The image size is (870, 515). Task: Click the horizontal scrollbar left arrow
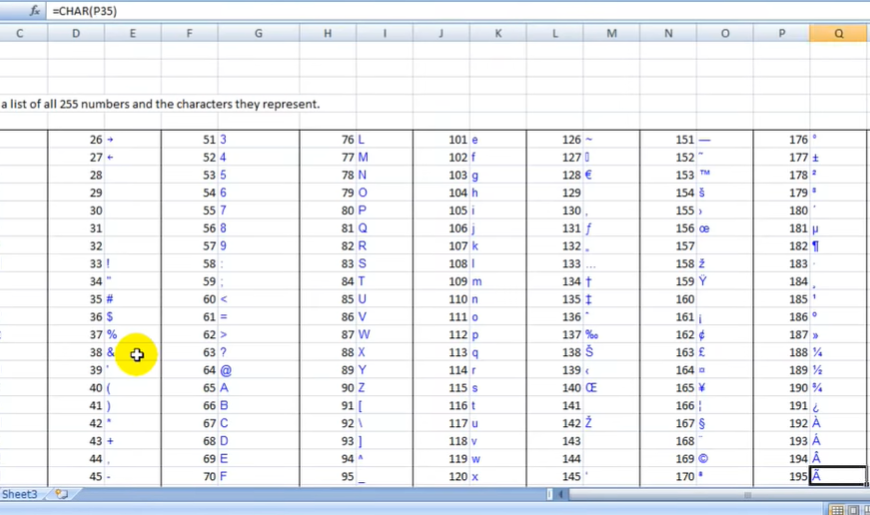561,494
